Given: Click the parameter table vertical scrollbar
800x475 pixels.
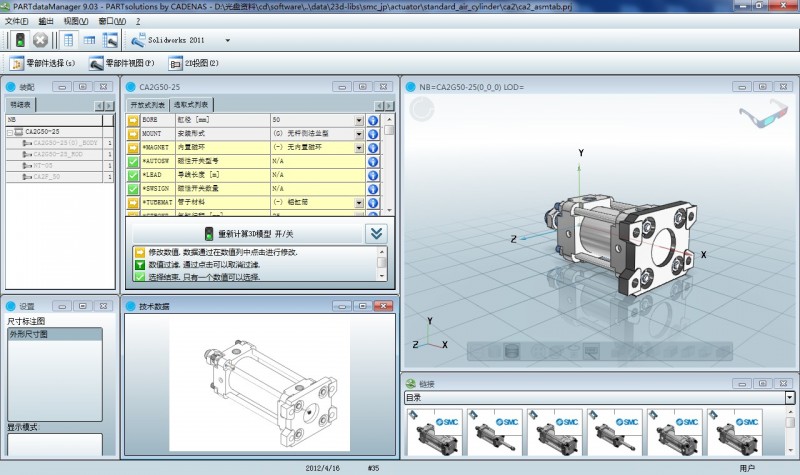Looking at the screenshot, I should coord(389,160).
